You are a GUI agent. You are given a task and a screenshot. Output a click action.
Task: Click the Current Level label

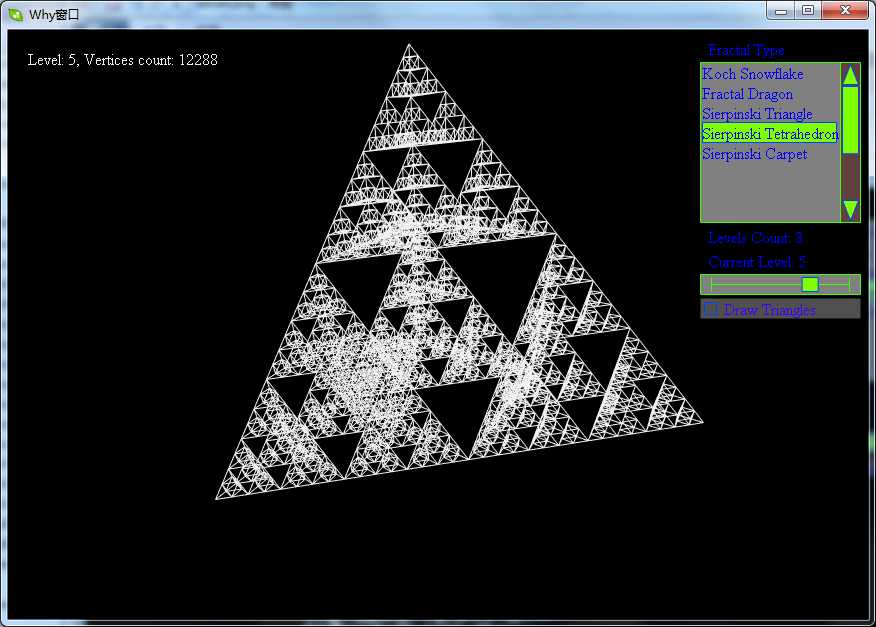point(757,262)
